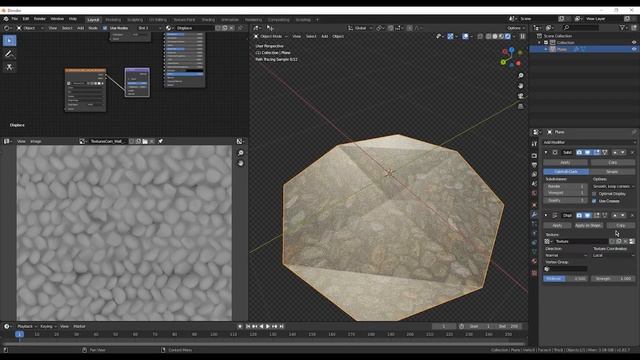Copy the Displace modifier
640x360 pixels.
620,225
